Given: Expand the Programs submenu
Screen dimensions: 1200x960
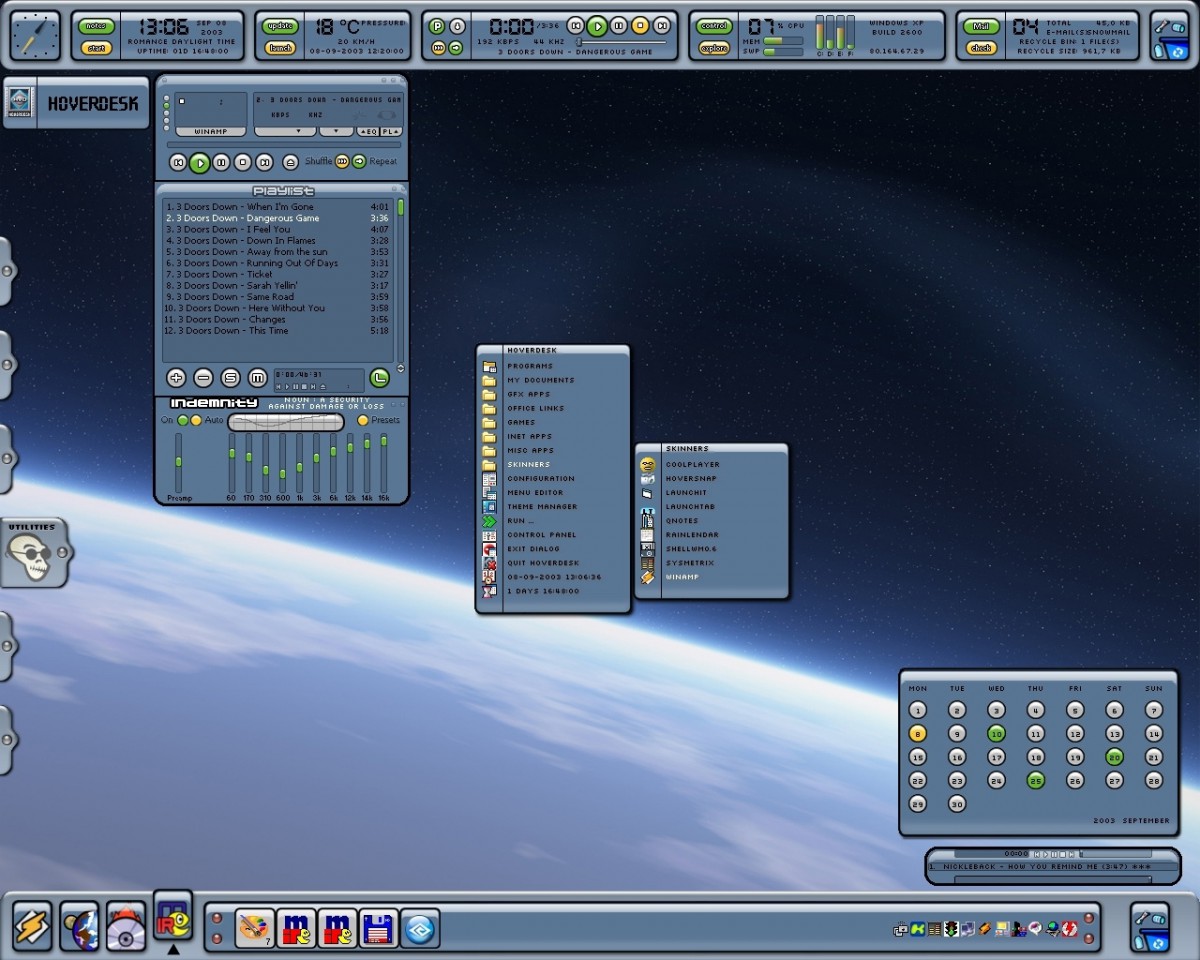Looking at the screenshot, I should pos(553,366).
